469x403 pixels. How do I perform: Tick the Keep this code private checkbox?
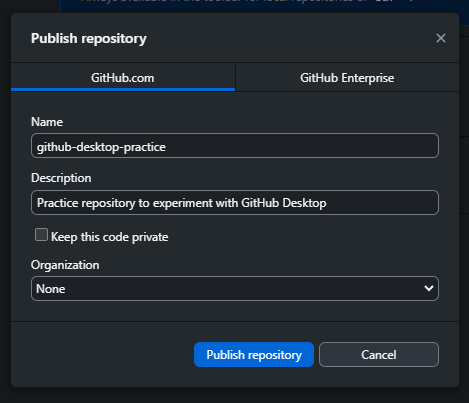click(41, 235)
